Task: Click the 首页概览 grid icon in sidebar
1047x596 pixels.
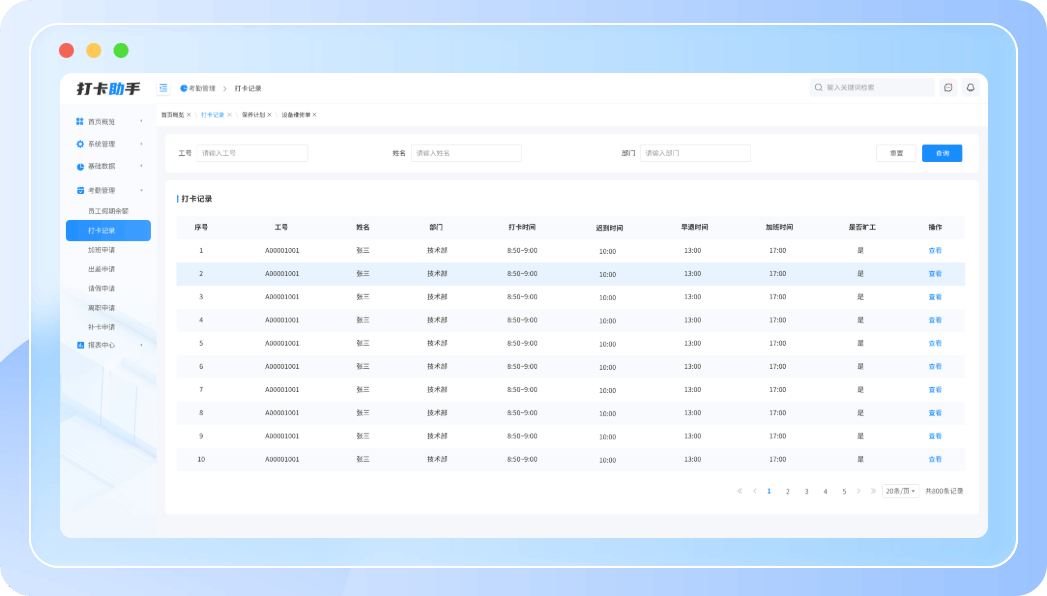Action: (x=80, y=121)
